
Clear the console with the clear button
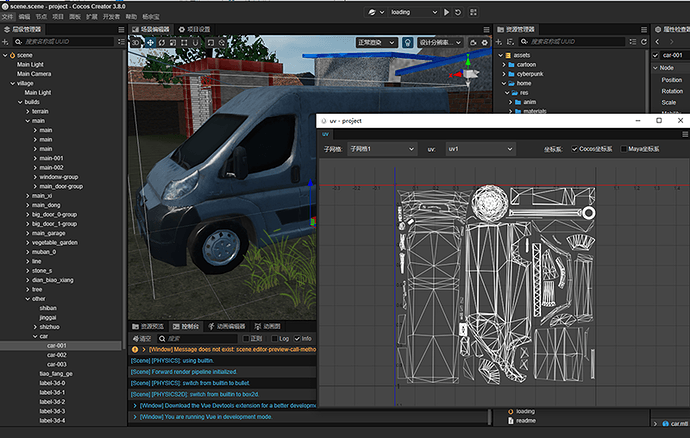click(x=141, y=339)
